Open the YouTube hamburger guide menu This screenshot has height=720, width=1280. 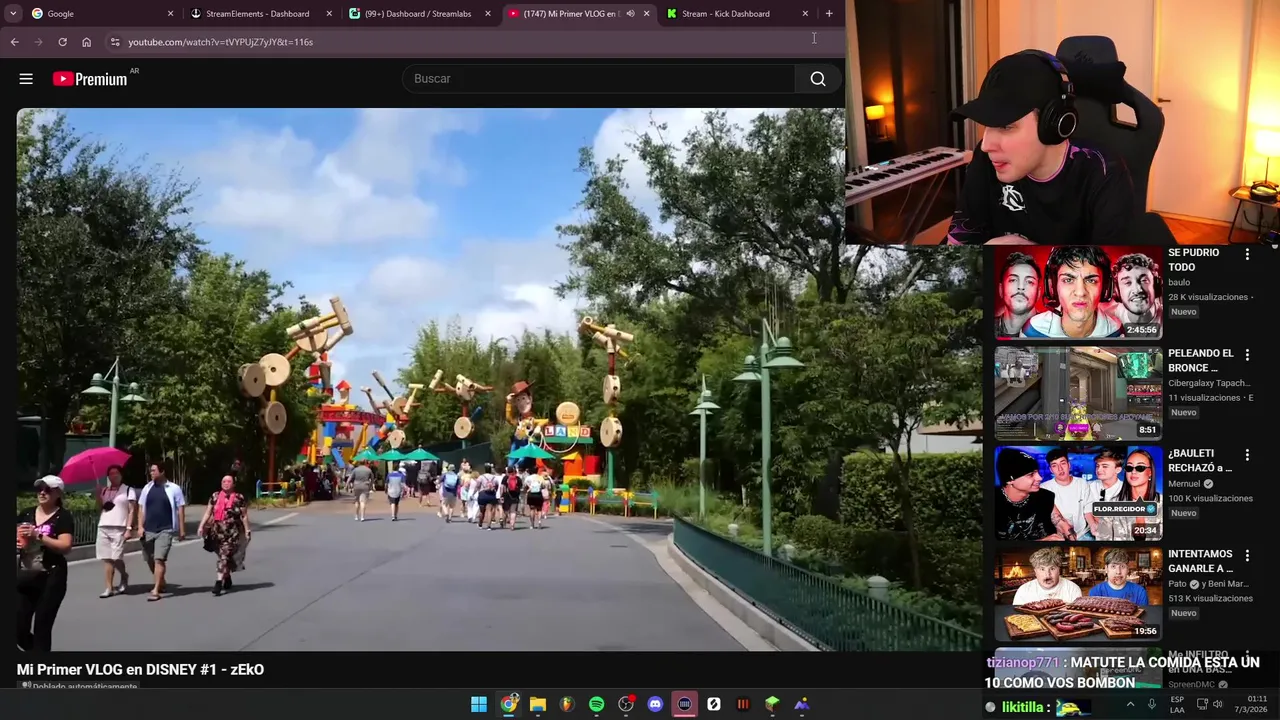coord(26,79)
